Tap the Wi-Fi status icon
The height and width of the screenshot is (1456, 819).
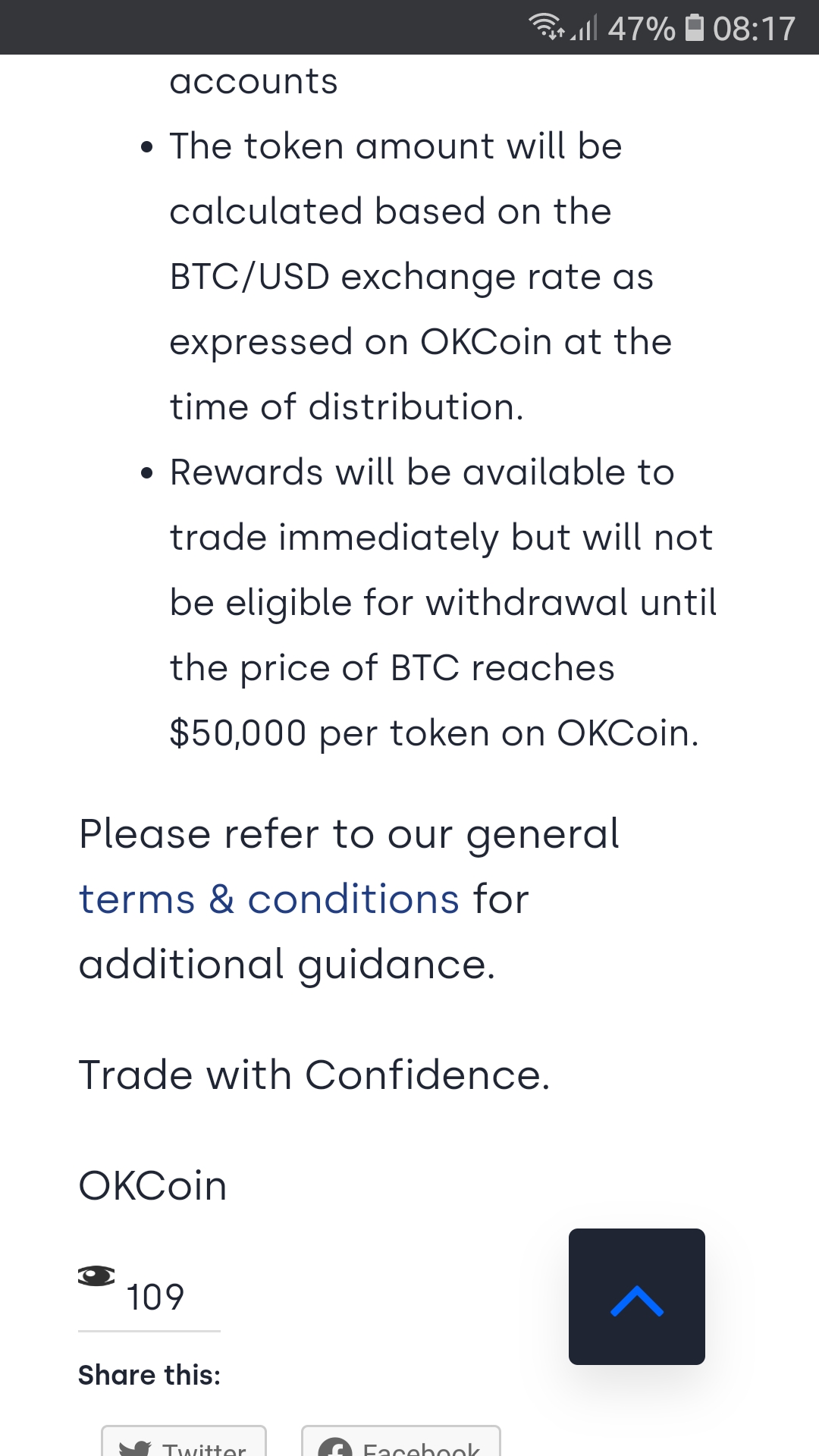pos(546,27)
